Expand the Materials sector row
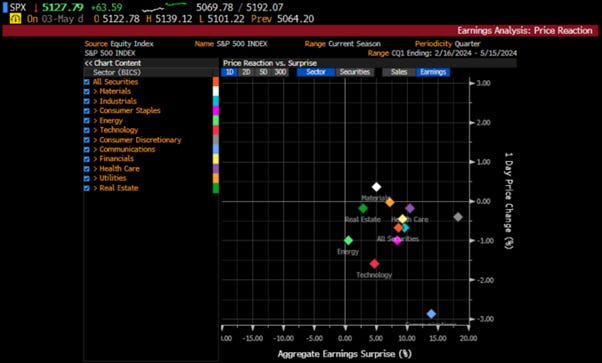 click(95, 91)
